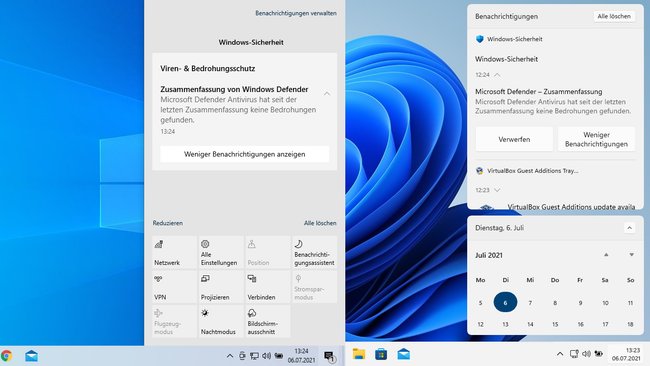Select date 7 in the calendar
The height and width of the screenshot is (366, 650).
point(530,303)
